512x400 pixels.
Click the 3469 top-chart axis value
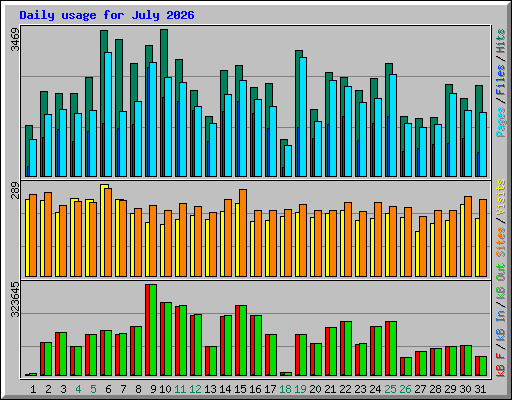15,40
